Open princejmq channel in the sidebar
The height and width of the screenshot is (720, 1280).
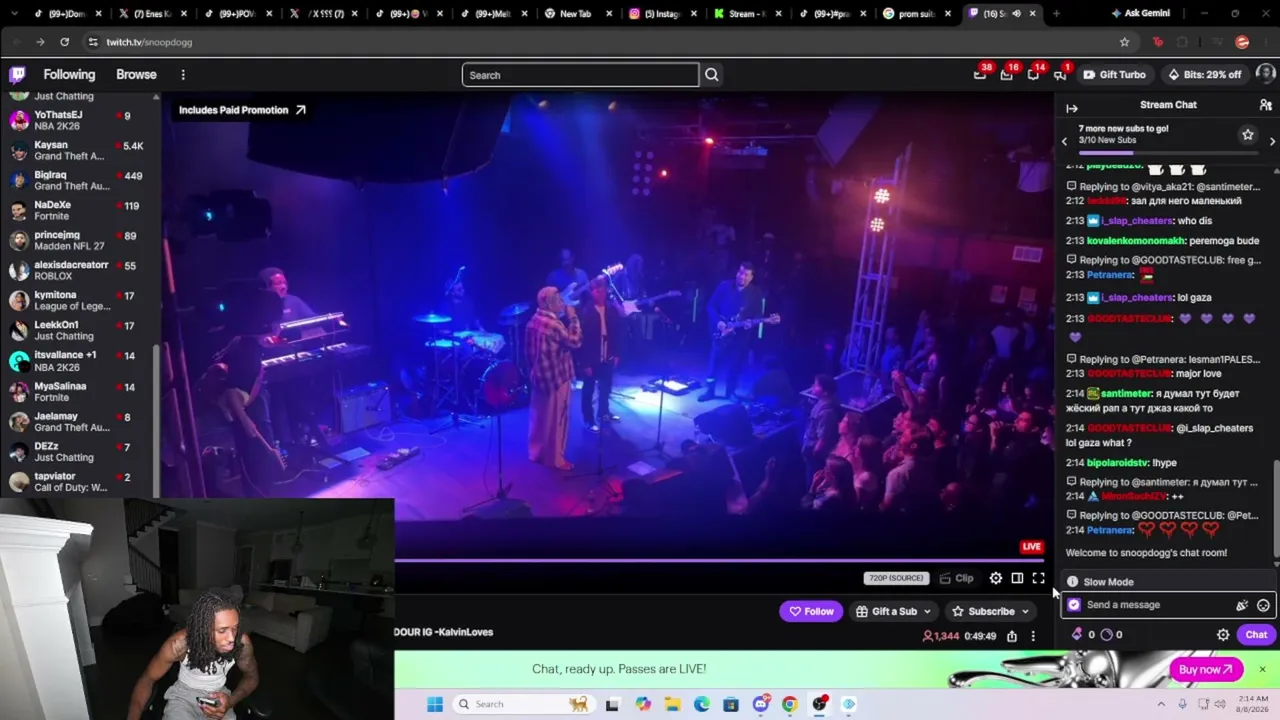pyautogui.click(x=80, y=240)
